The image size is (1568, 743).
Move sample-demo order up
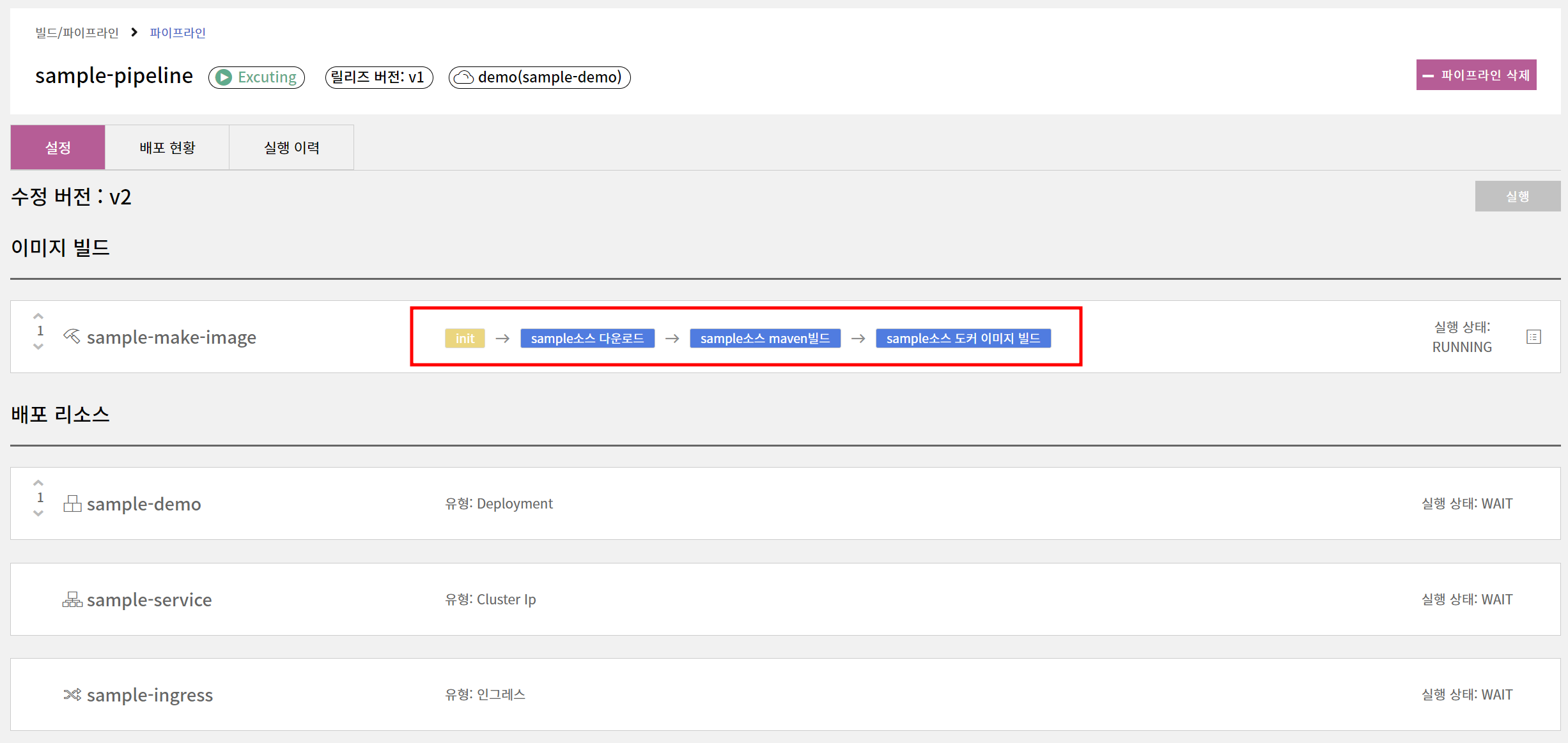pos(38,483)
